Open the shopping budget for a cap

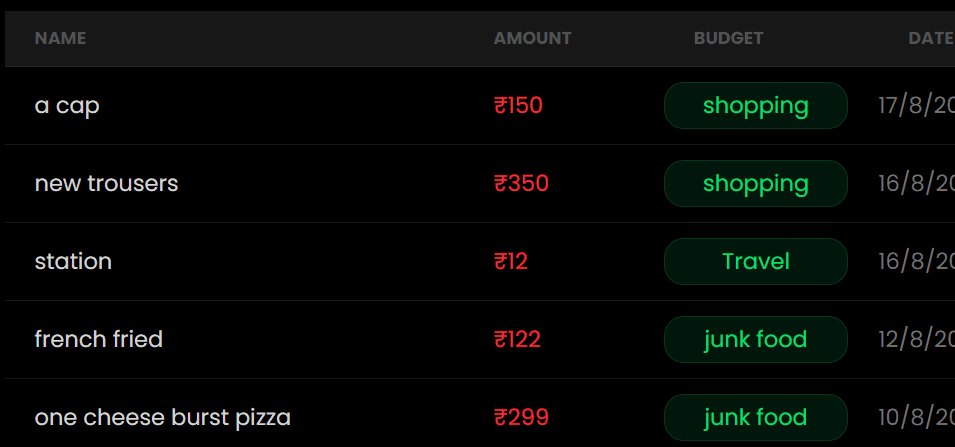(755, 105)
